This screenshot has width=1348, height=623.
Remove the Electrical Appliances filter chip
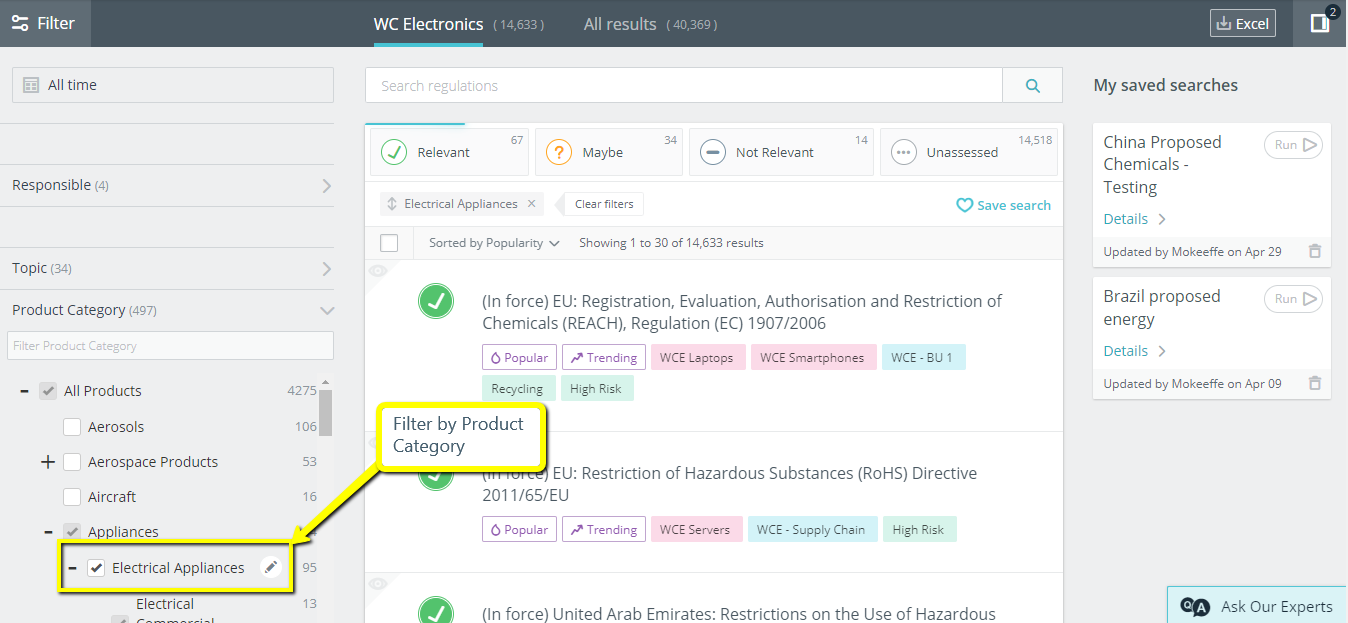tap(529, 203)
